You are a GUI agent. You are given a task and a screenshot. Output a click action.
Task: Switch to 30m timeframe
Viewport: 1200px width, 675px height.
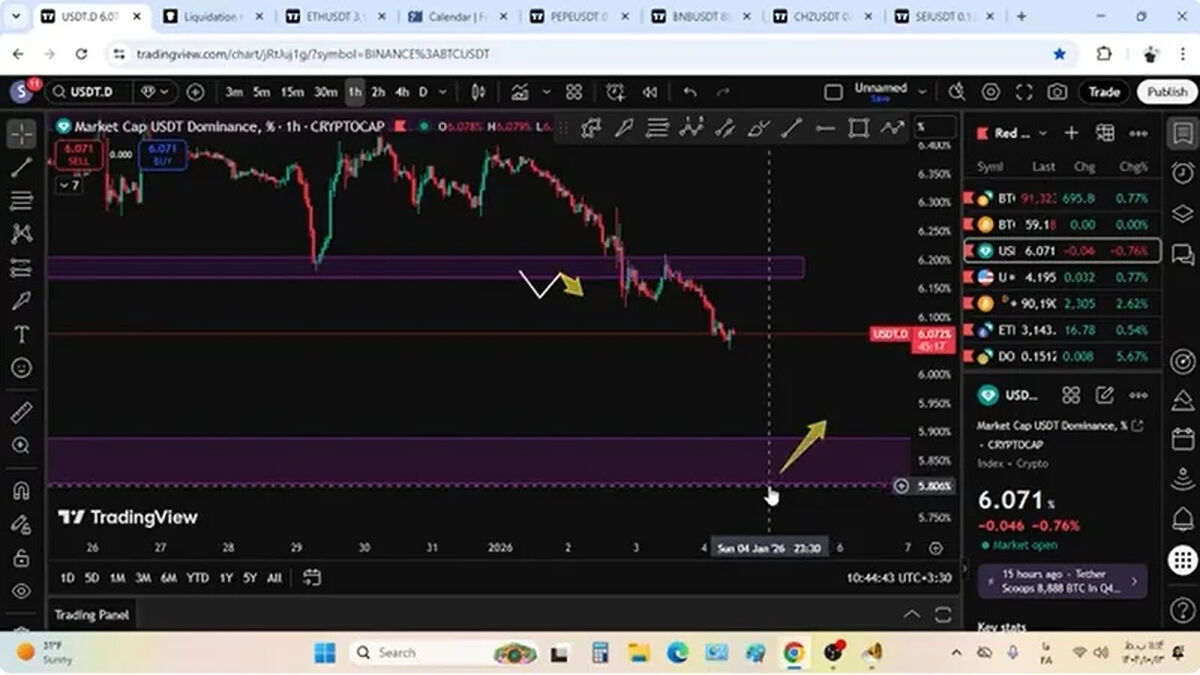tap(326, 92)
